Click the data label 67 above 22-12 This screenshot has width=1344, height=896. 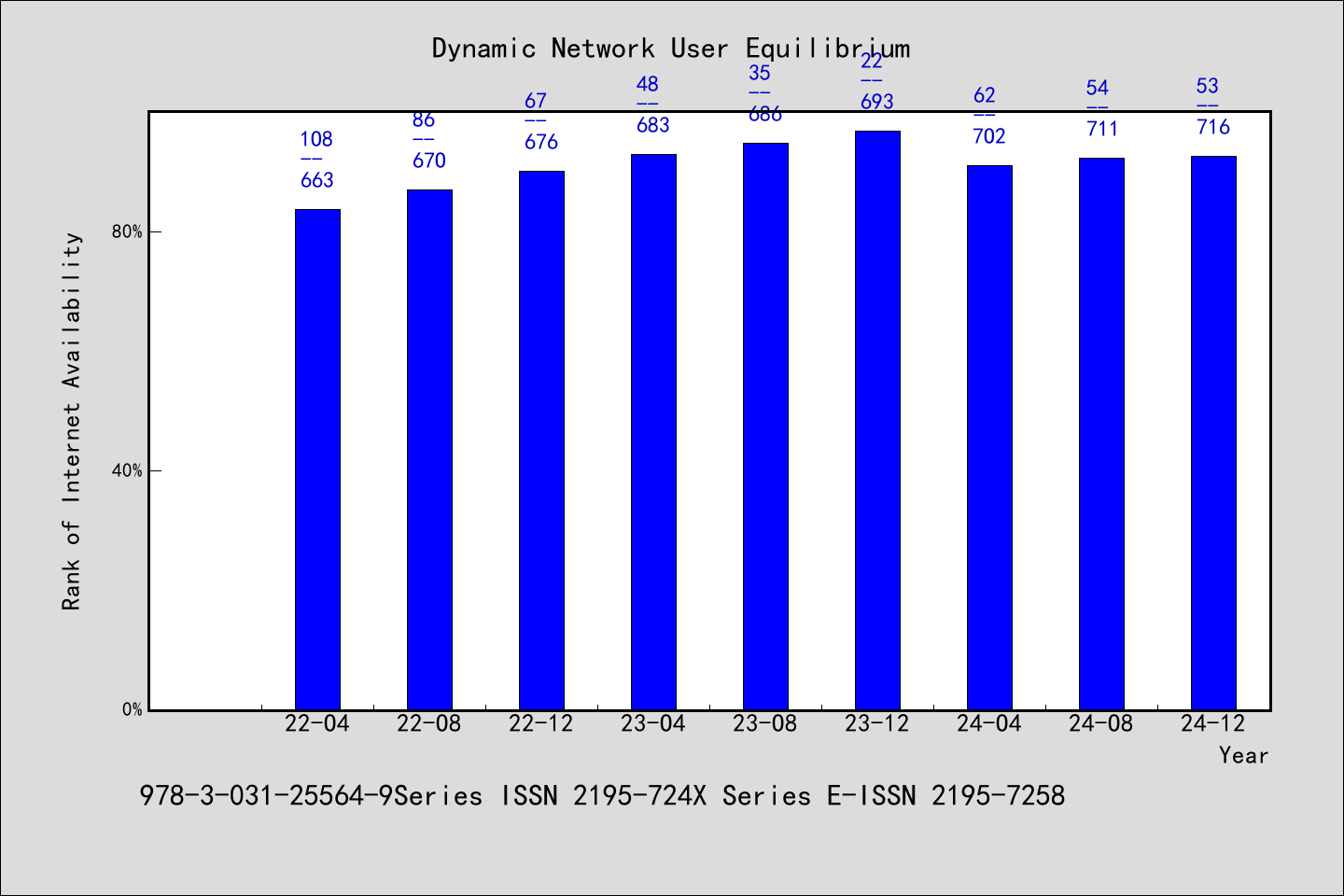coord(536,101)
